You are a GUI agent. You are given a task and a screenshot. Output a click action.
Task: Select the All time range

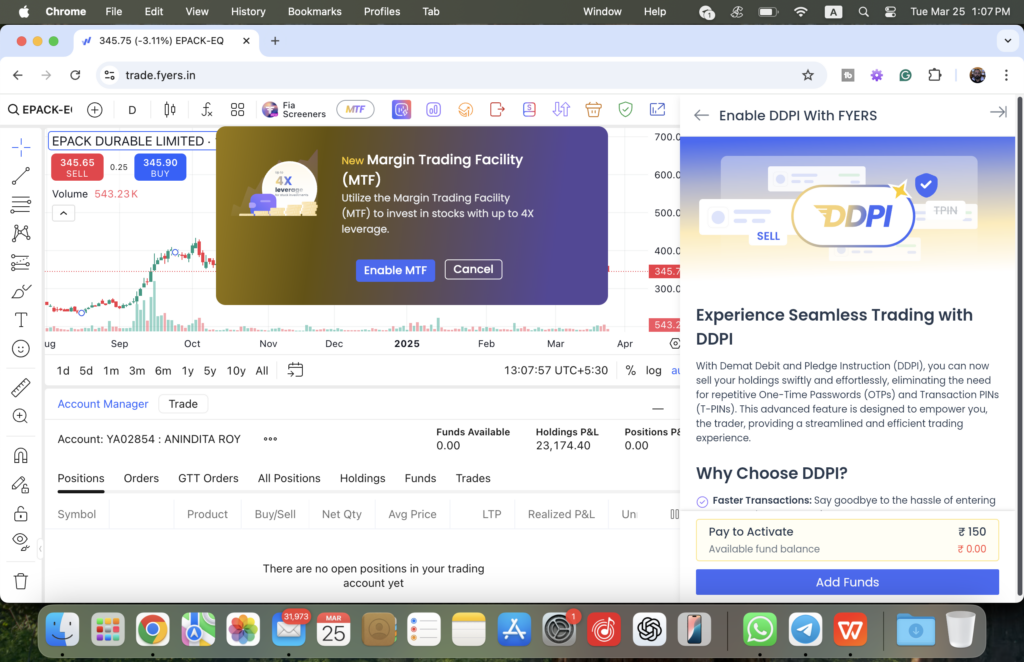click(x=262, y=371)
